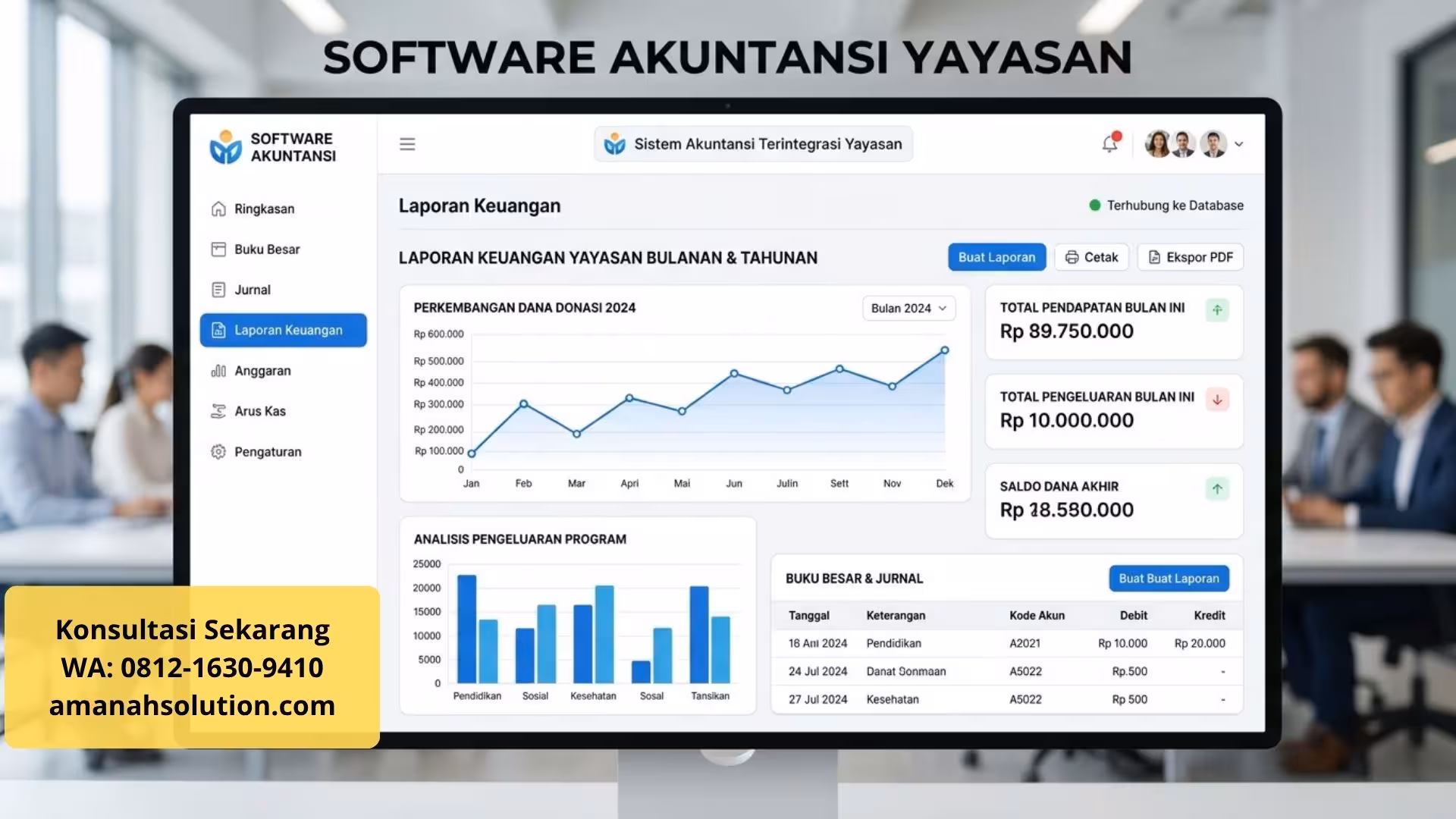
Task: Click the Anggaran bar chart icon
Action: pos(218,371)
